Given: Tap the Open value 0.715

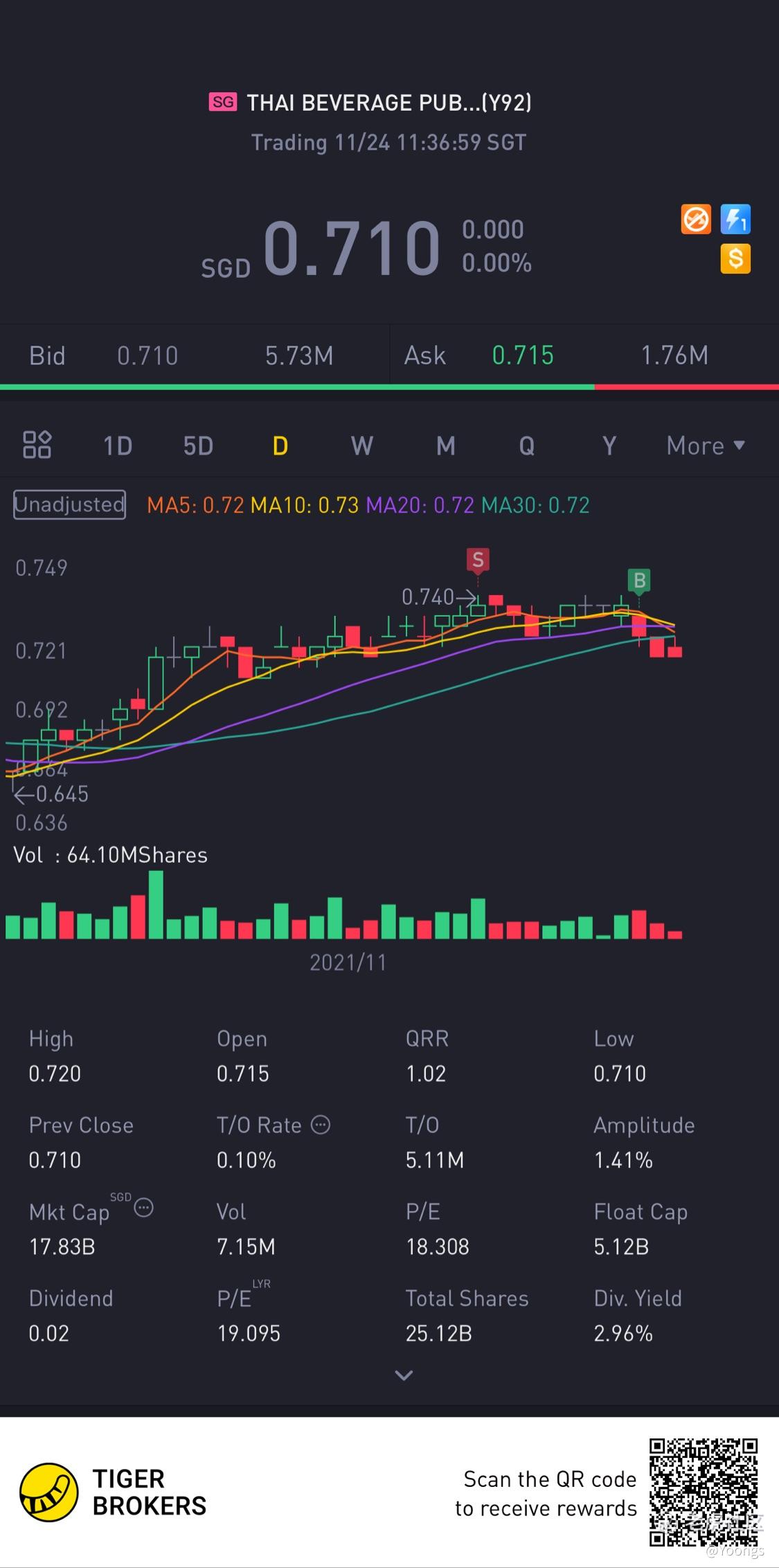Looking at the screenshot, I should [x=243, y=1073].
